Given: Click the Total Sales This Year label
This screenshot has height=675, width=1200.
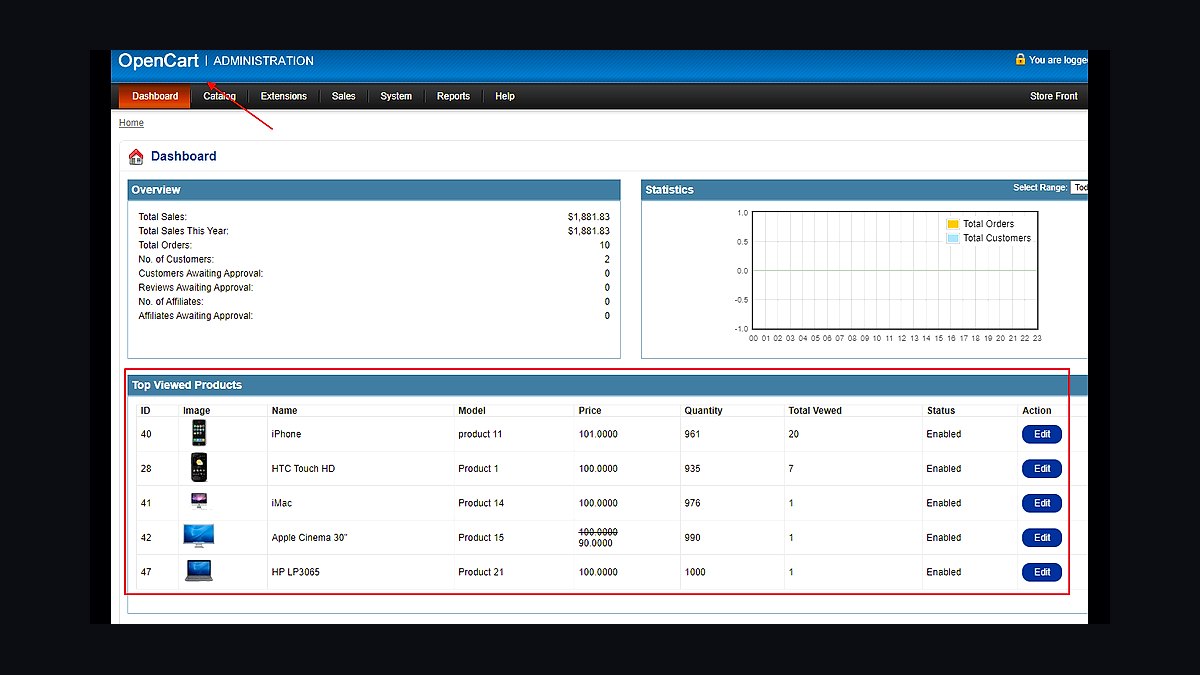Looking at the screenshot, I should [183, 231].
